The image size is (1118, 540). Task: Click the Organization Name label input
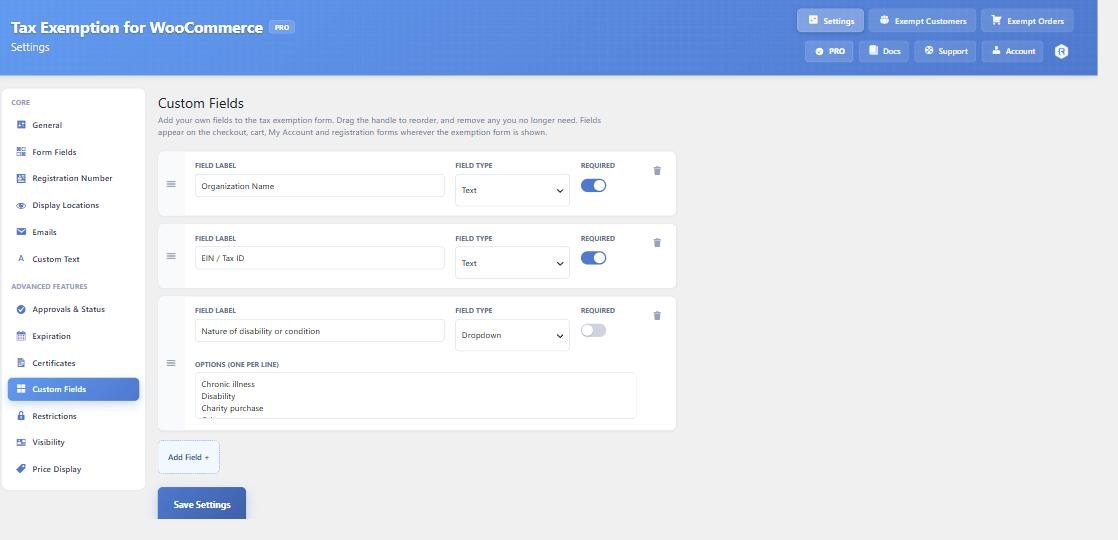(x=319, y=186)
